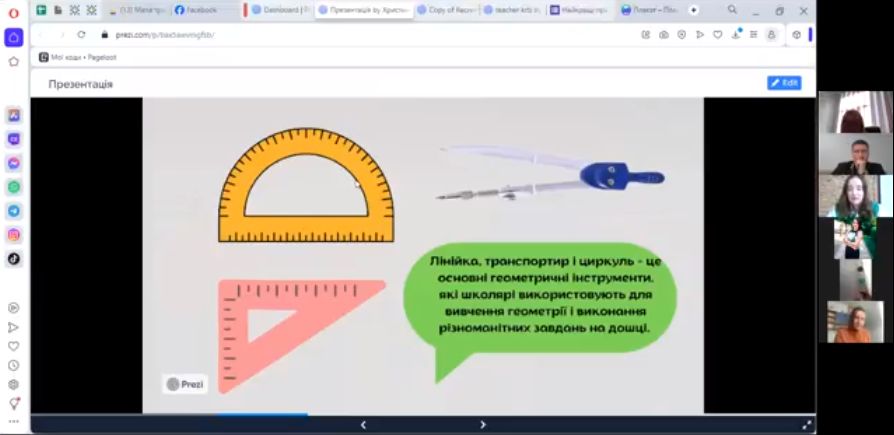Open a new tab with plus button

coord(693,10)
